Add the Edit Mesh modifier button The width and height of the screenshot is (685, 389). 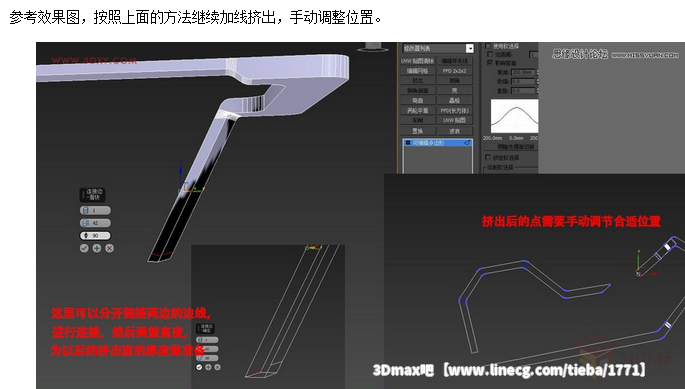point(418,71)
